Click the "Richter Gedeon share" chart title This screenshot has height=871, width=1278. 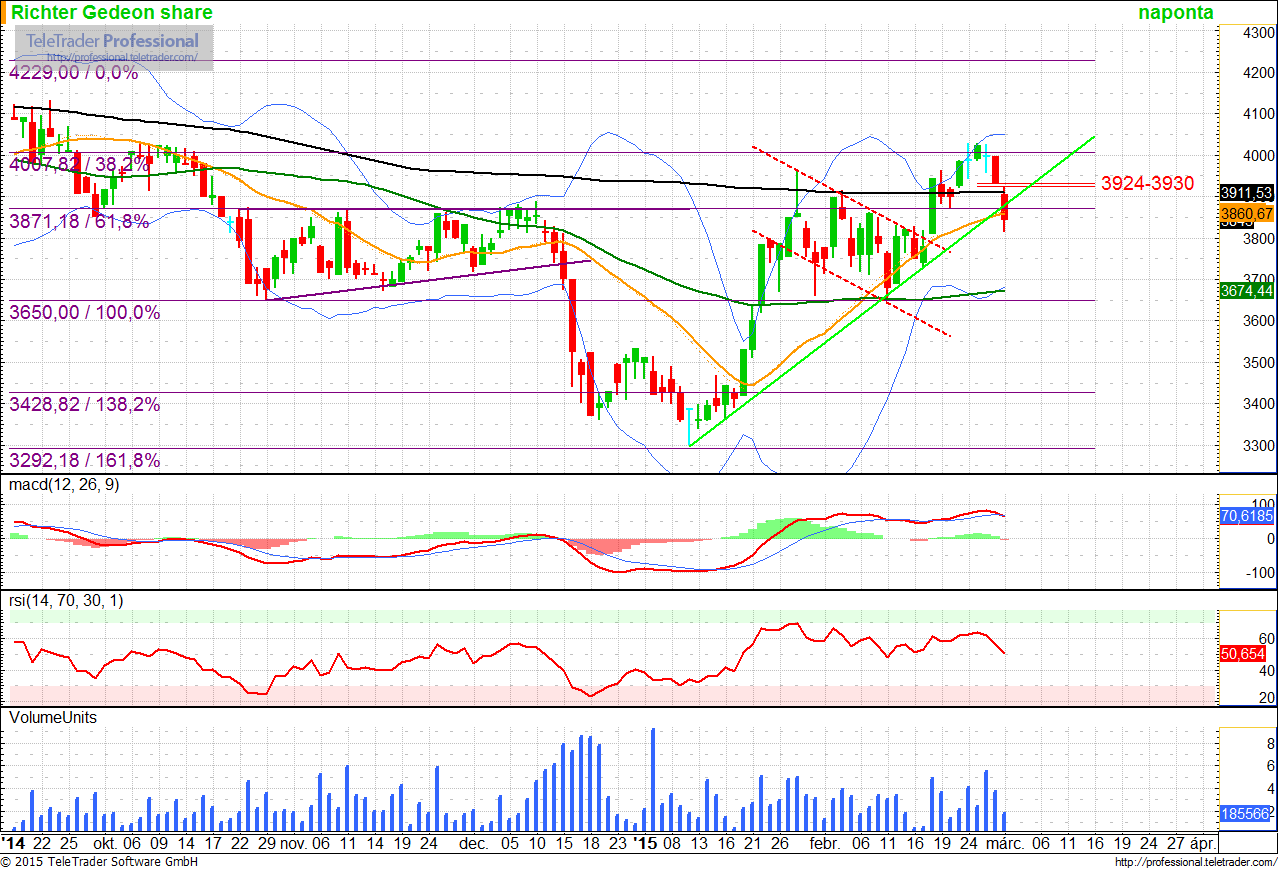click(112, 13)
